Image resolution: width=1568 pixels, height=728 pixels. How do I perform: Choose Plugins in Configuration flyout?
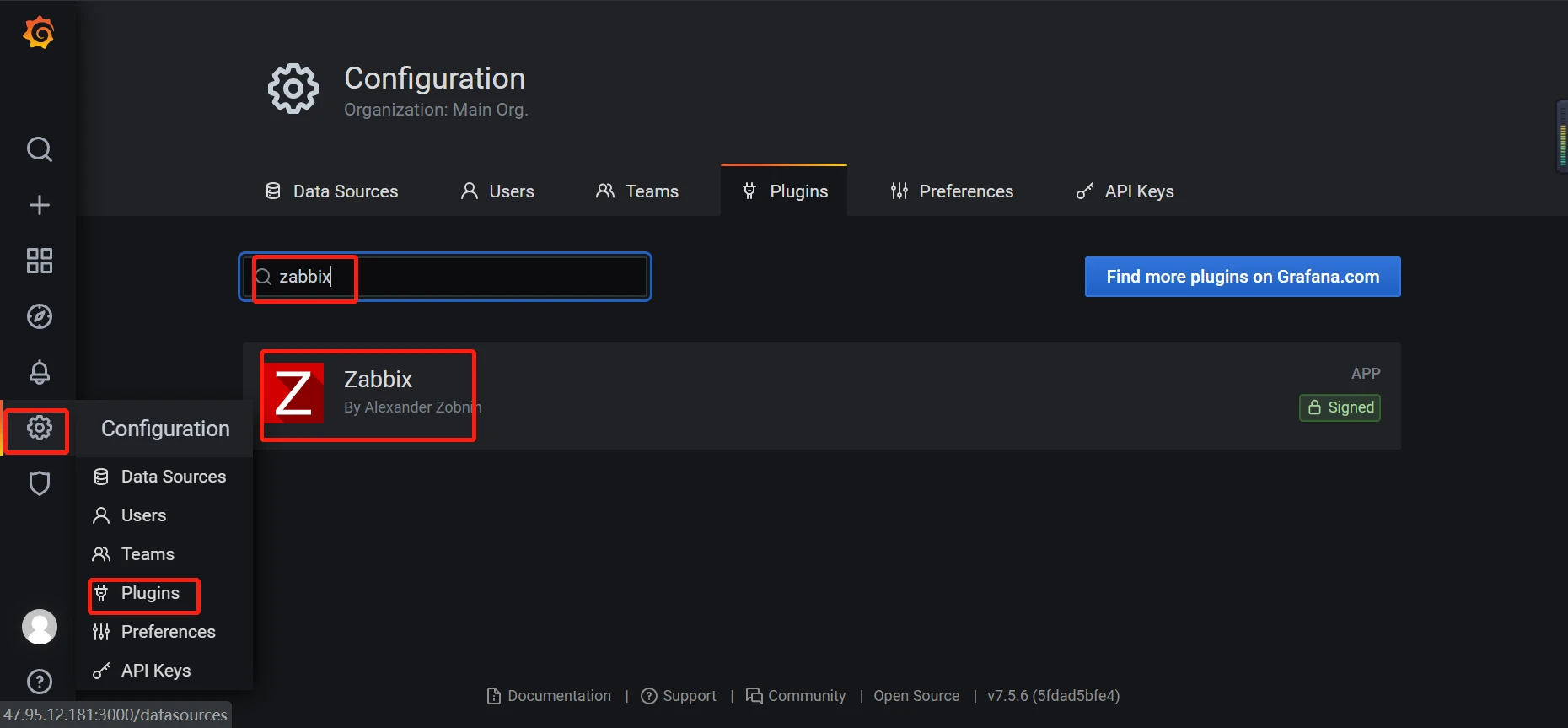[165, 593]
